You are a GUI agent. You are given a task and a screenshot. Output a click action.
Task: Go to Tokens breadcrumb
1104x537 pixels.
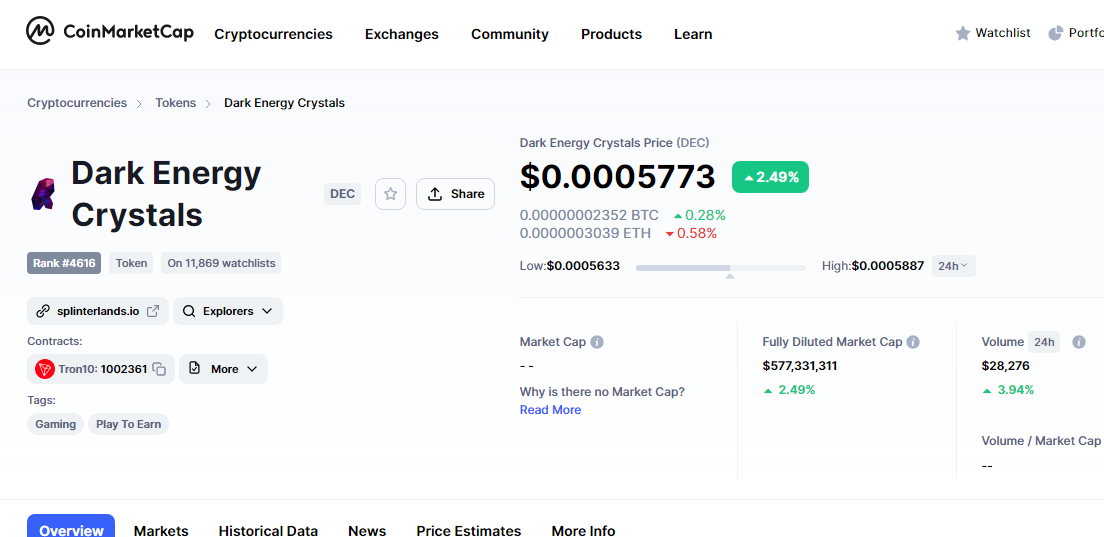(x=175, y=103)
